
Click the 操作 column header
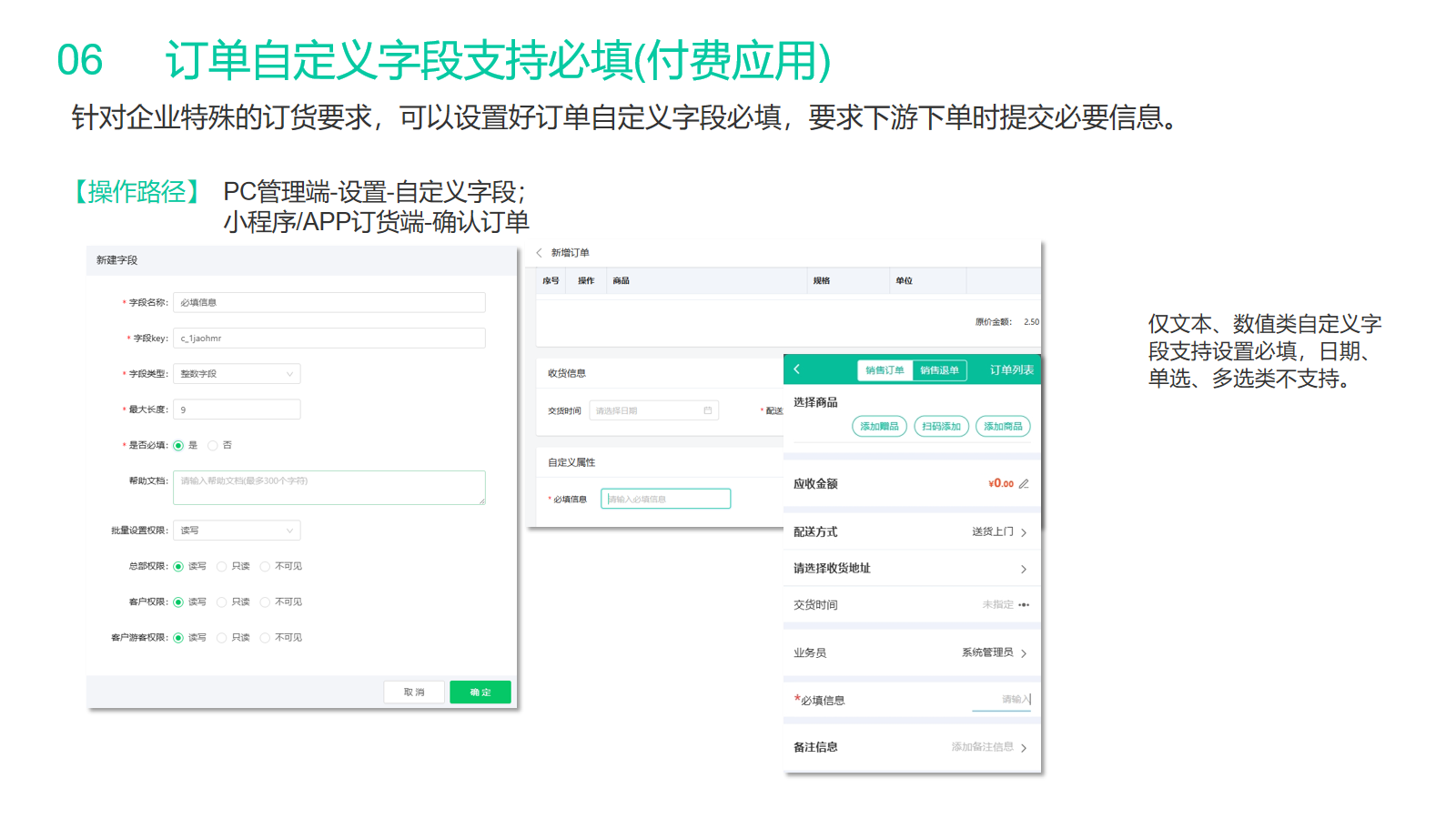pyautogui.click(x=586, y=281)
